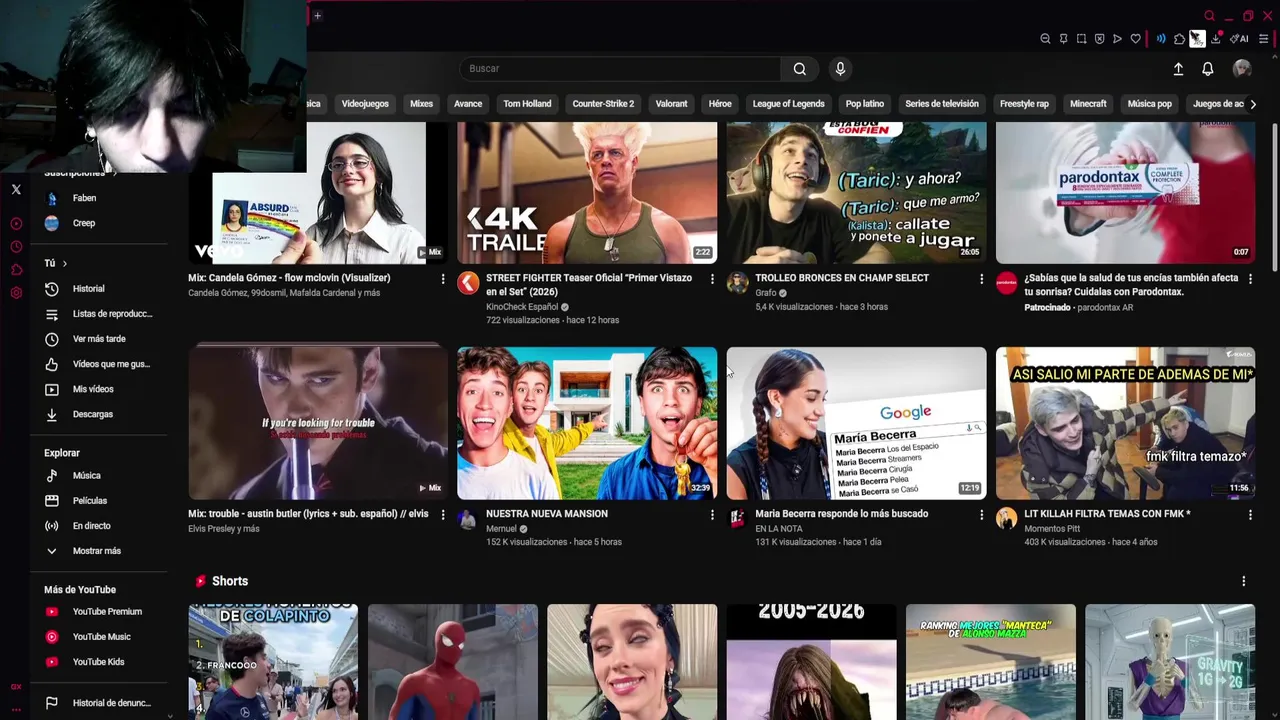This screenshot has width=1280, height=720.
Task: Open options menu for Parodontax ad
Action: (1250, 278)
